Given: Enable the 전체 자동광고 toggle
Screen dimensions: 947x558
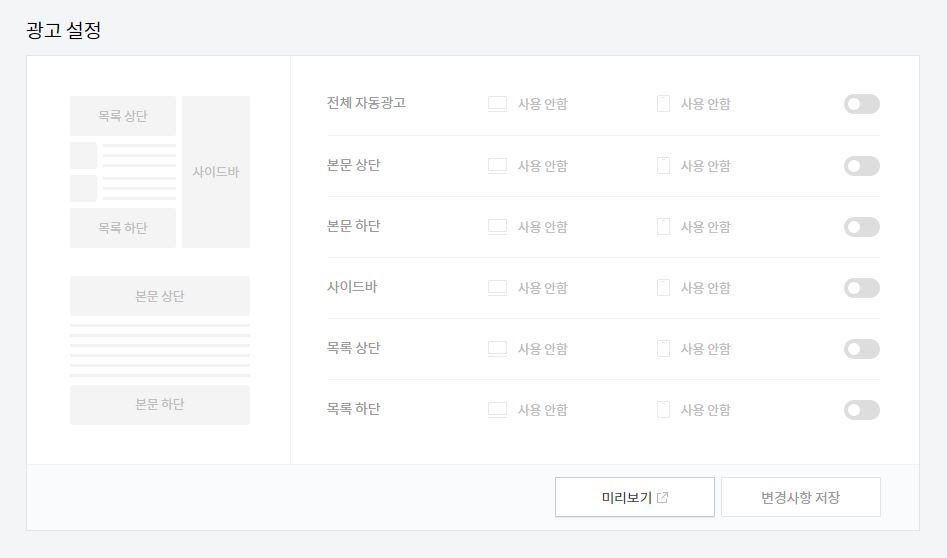Looking at the screenshot, I should coord(862,104).
